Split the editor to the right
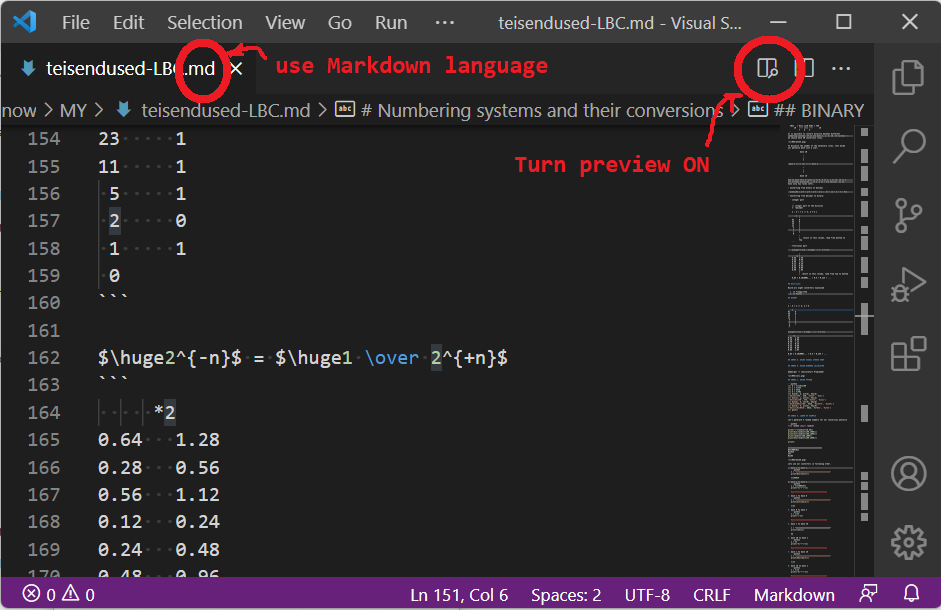The image size is (941, 610). pos(804,68)
